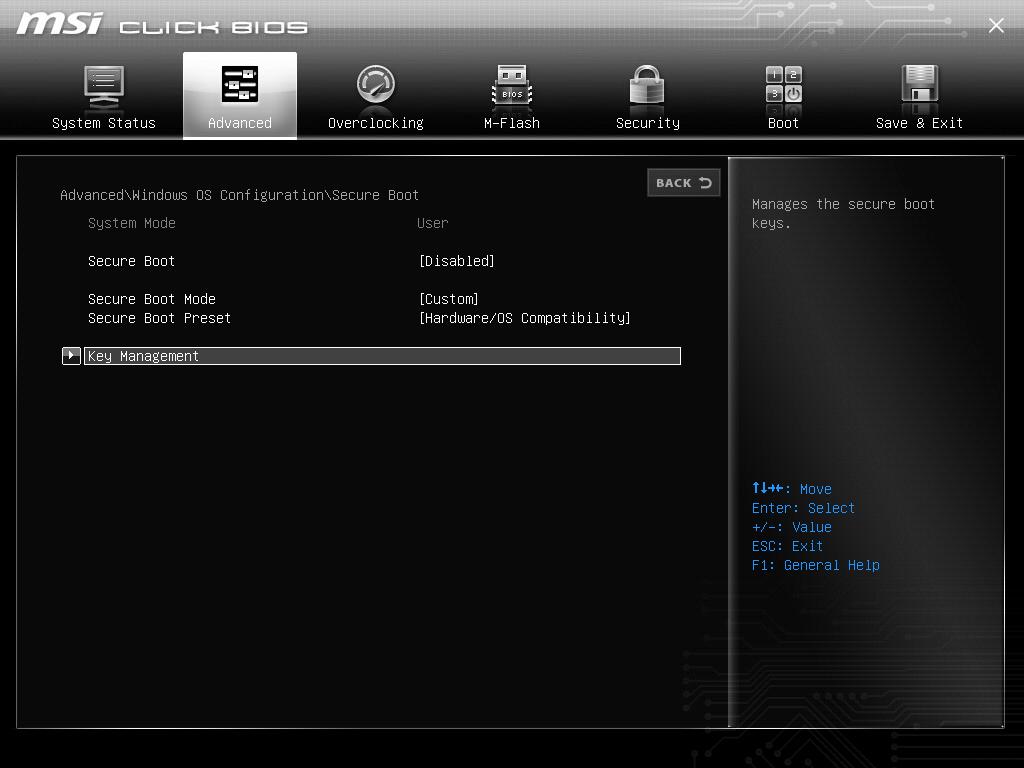Switch to the Overclocking tab label
This screenshot has height=768, width=1024.
coord(376,123)
